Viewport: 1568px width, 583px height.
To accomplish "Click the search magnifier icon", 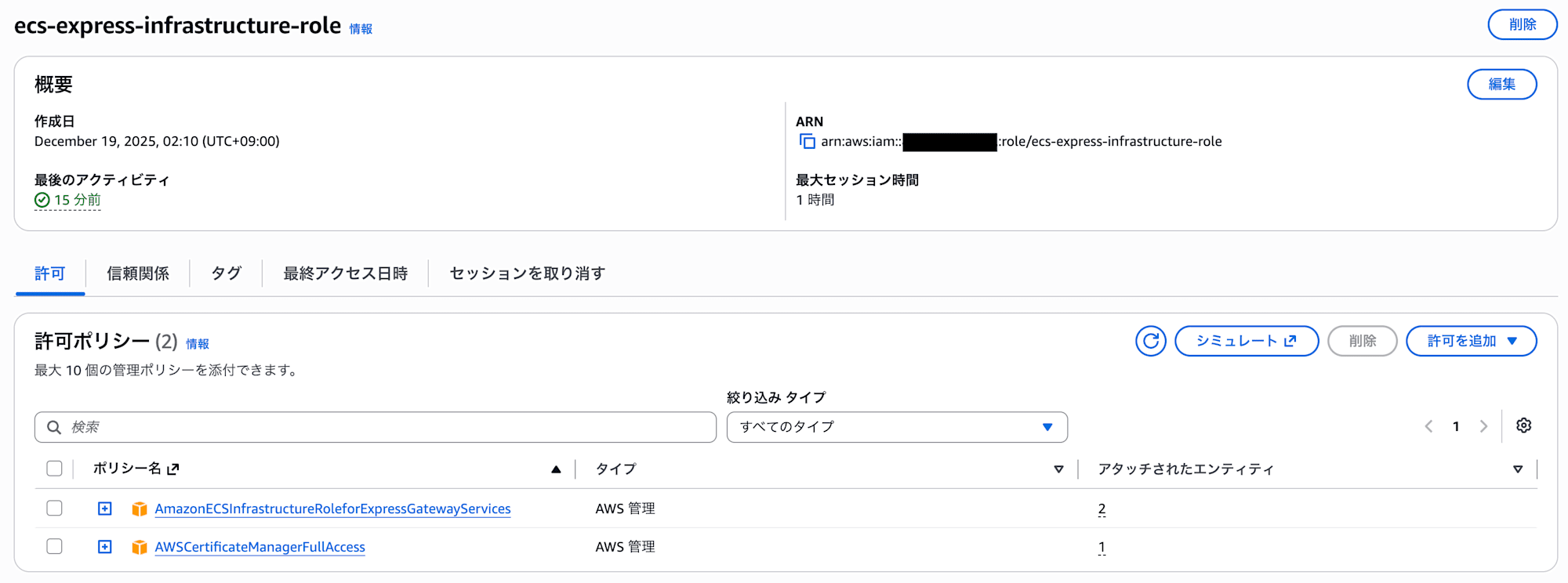I will [54, 427].
